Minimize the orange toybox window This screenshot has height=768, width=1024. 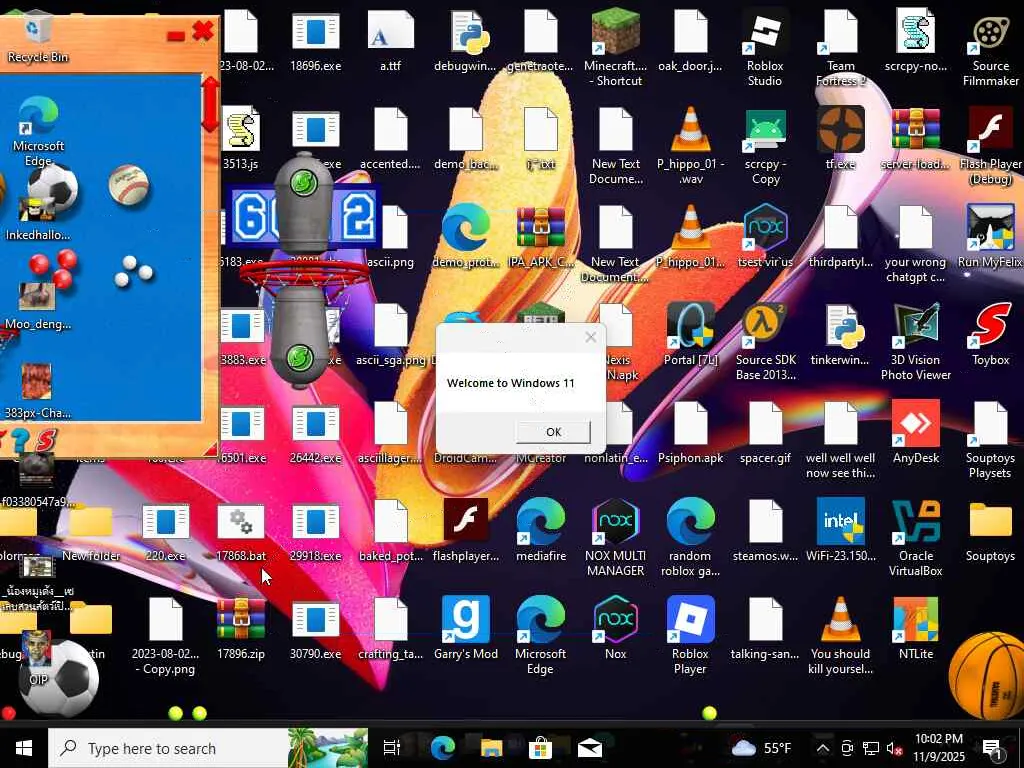coord(175,36)
